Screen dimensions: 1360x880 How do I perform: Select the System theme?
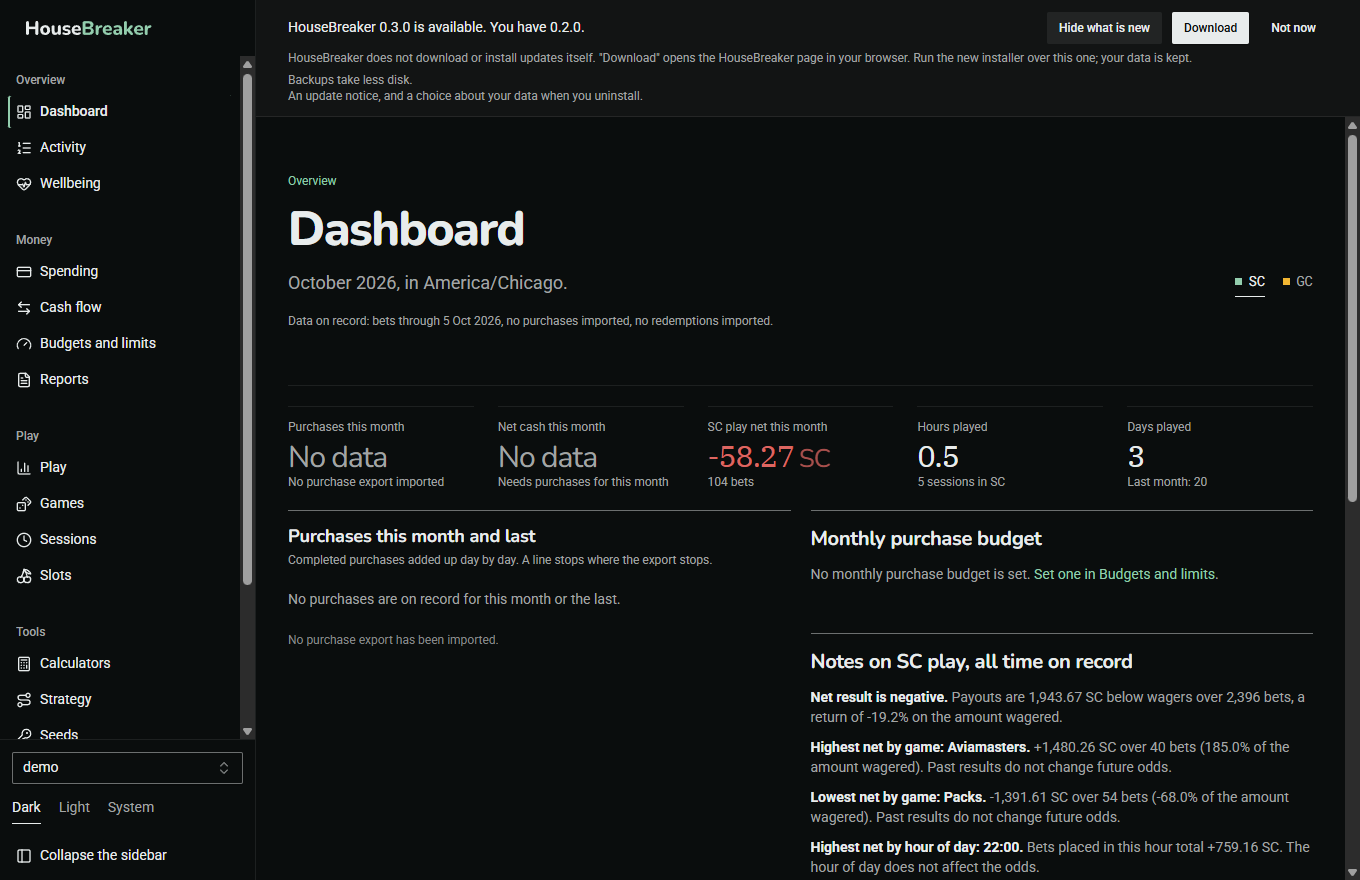[131, 807]
